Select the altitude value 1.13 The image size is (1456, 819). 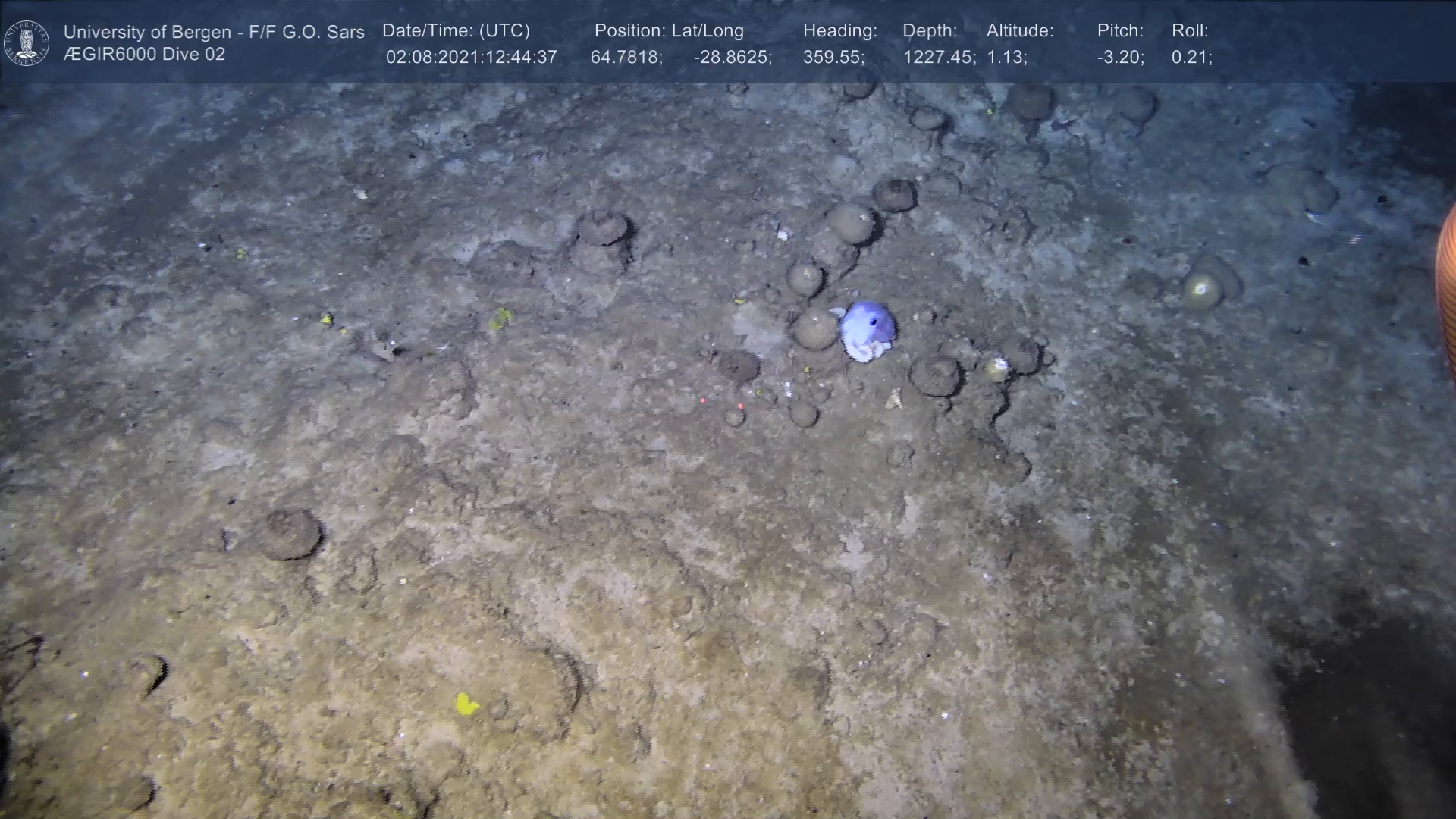(1006, 58)
